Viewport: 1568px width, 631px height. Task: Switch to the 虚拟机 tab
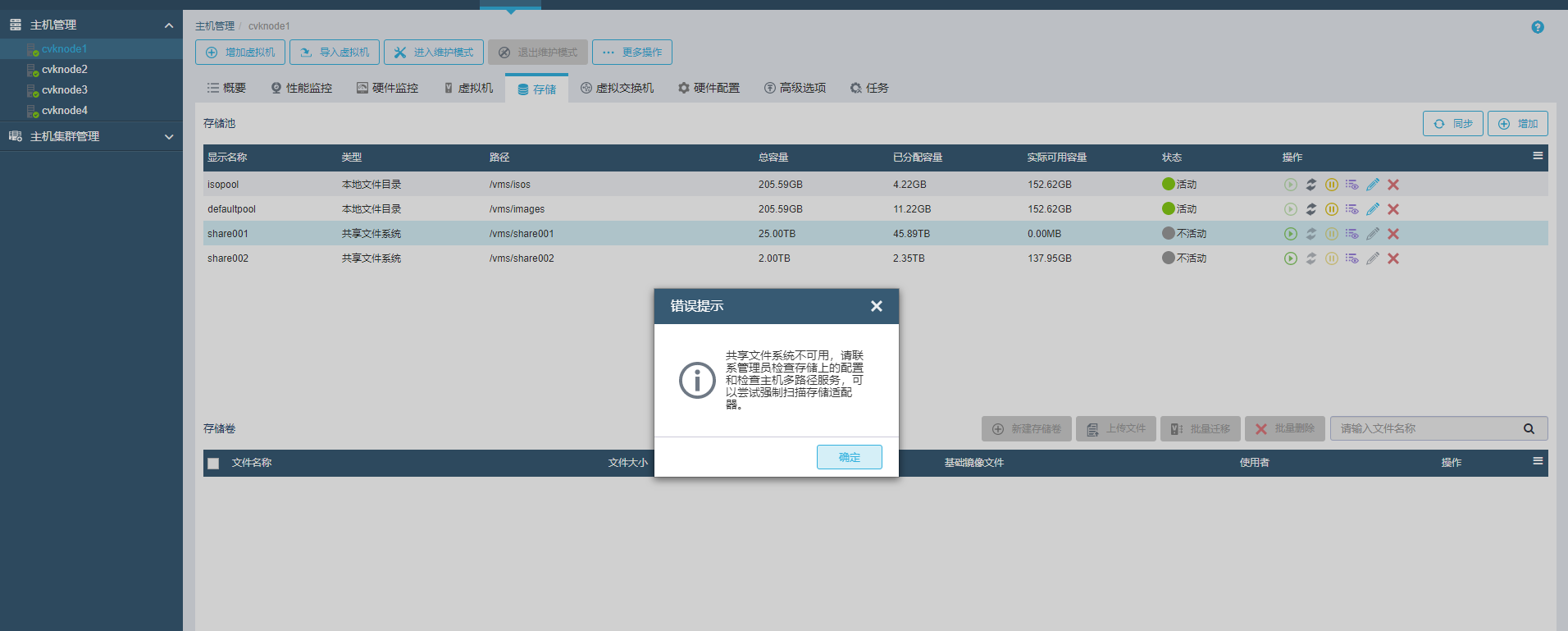point(468,88)
